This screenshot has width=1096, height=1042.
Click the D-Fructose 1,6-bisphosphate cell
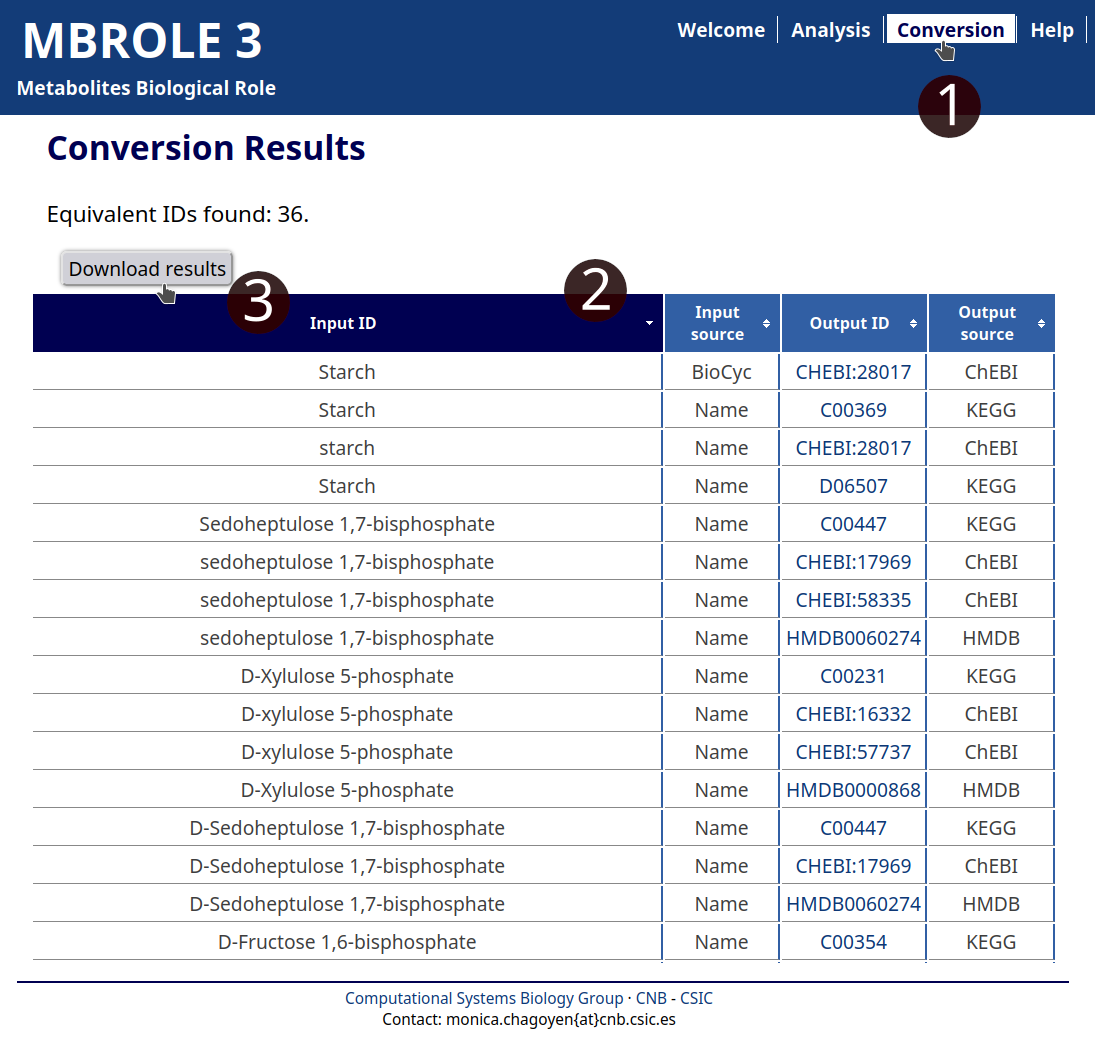(x=347, y=942)
